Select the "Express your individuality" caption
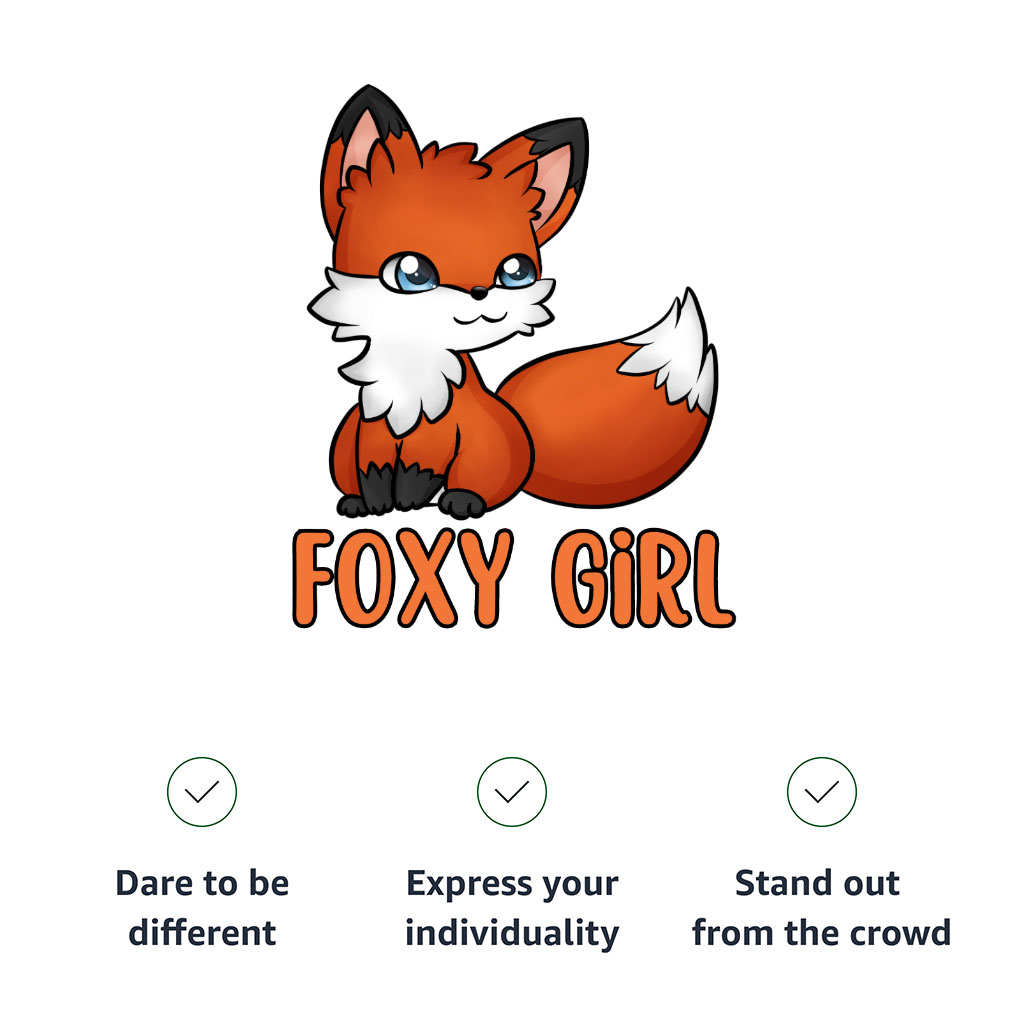This screenshot has width=1024, height=1024. [512, 908]
